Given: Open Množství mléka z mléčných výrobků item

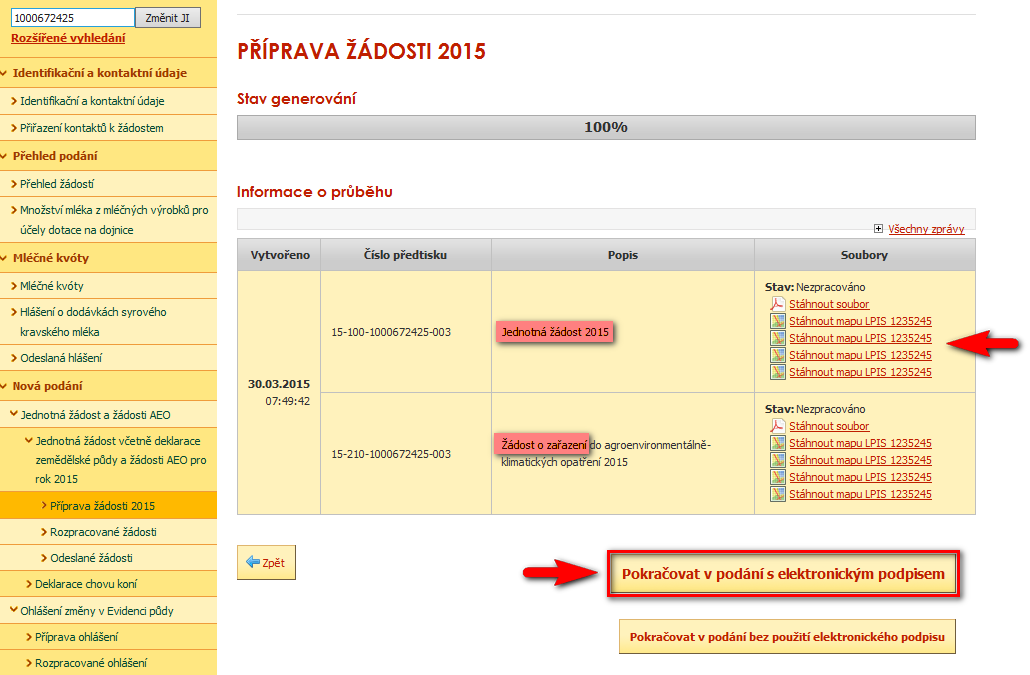Looking at the screenshot, I should pyautogui.click(x=114, y=220).
